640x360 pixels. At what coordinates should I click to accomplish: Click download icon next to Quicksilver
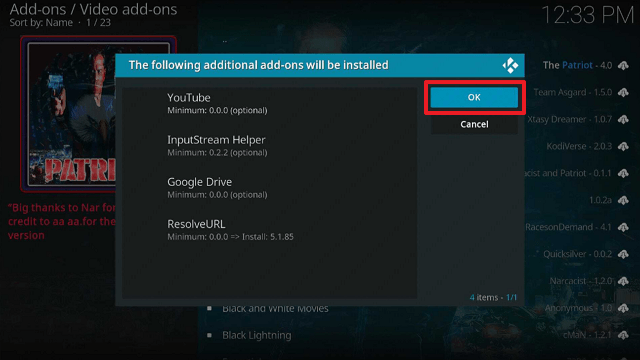tap(623, 254)
